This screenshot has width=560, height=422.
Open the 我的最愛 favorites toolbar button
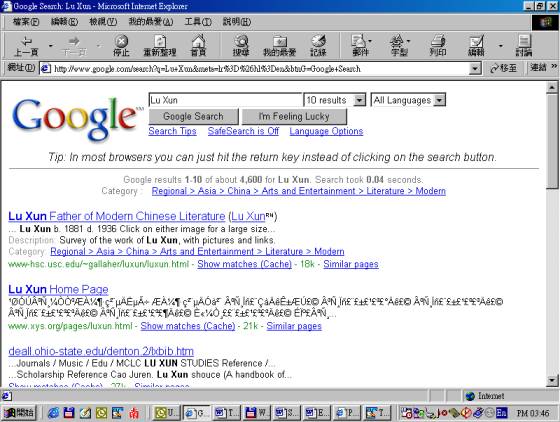pos(280,46)
